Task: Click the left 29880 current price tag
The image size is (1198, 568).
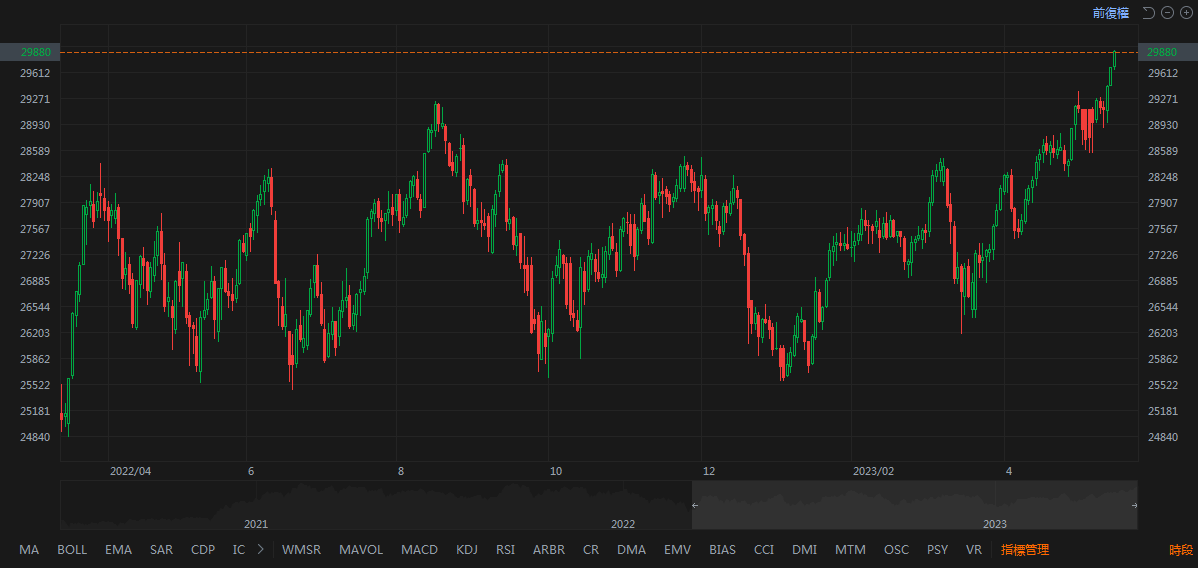Action: [x=30, y=52]
